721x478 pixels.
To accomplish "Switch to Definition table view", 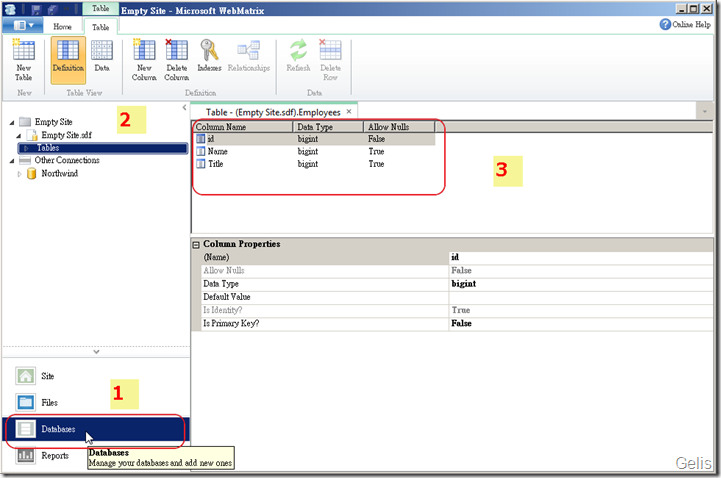I will click(68, 60).
